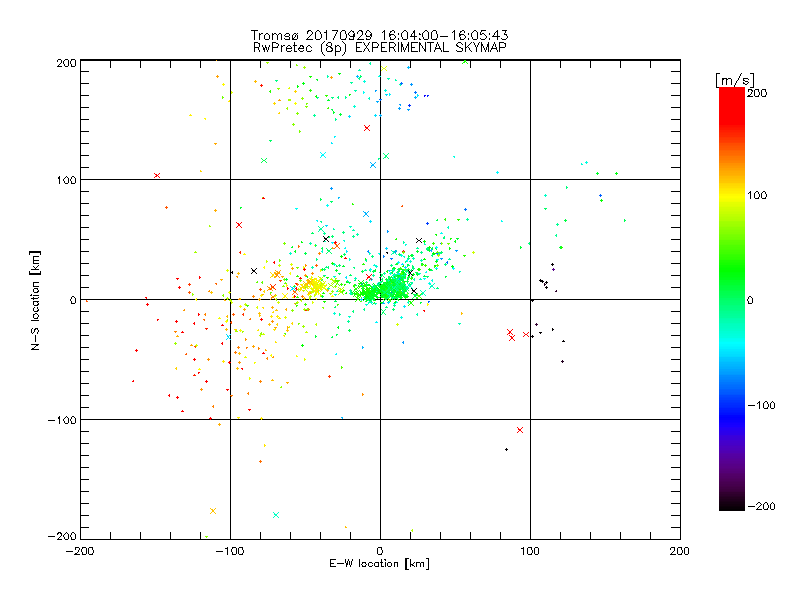Click the x-axis tick label '-200'
The image size is (800, 600).
(x=81, y=551)
